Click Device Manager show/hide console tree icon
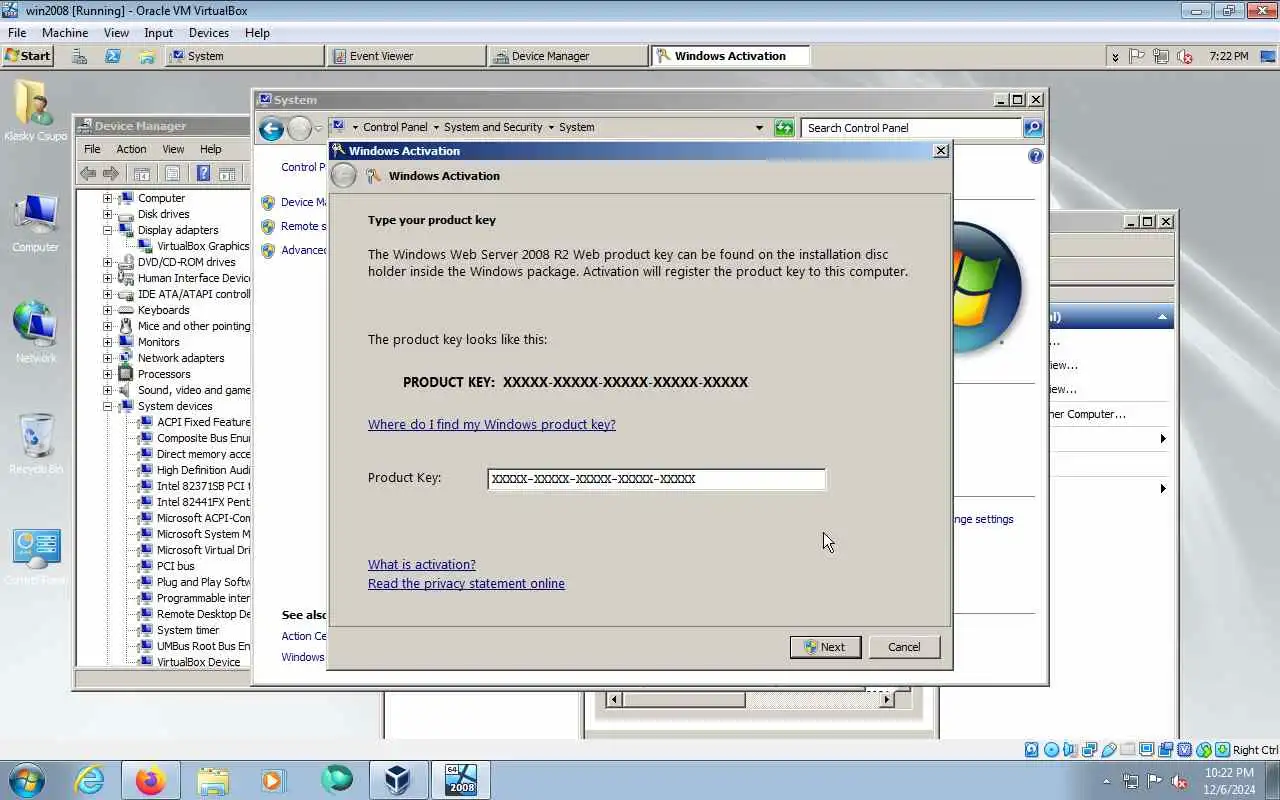The height and width of the screenshot is (800, 1280). [142, 173]
